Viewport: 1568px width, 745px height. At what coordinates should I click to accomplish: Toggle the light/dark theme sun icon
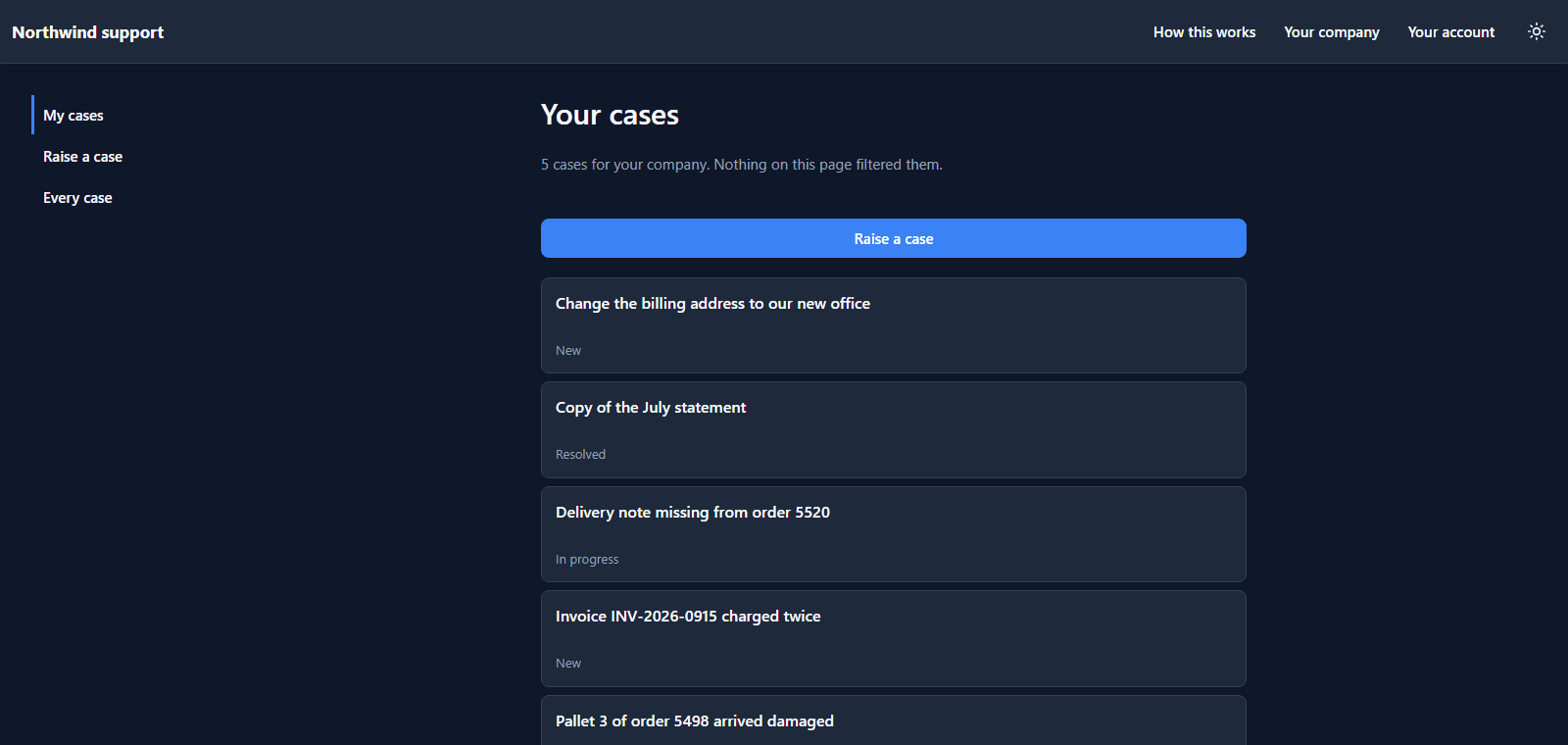1537,31
